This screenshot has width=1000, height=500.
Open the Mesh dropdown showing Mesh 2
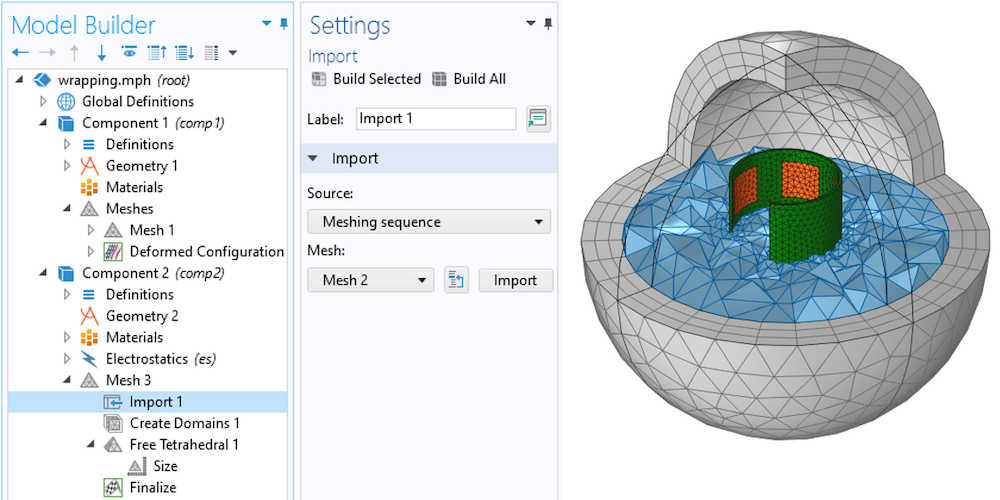tap(370, 280)
